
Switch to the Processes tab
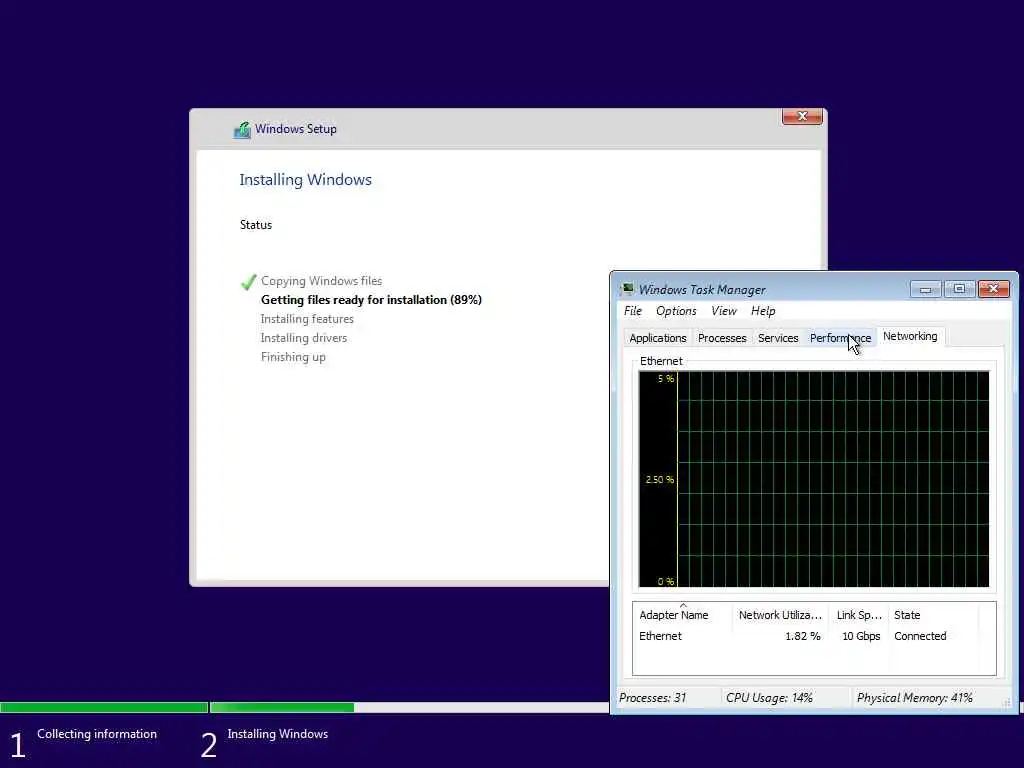click(722, 338)
